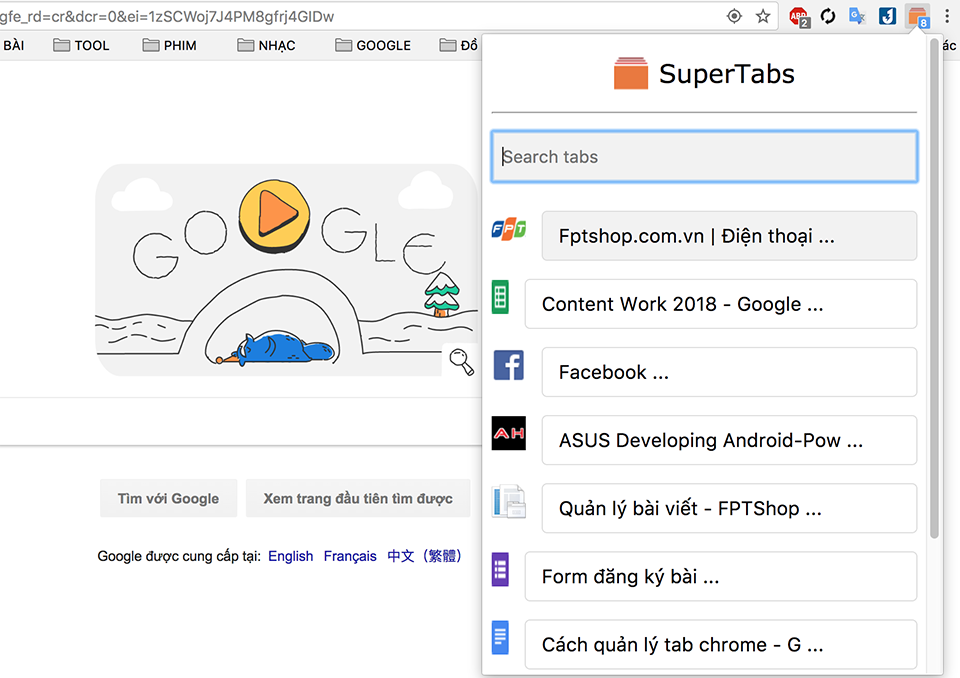Click the document favicon beside Quản lý bài viết
960x678 pixels.
point(509,501)
